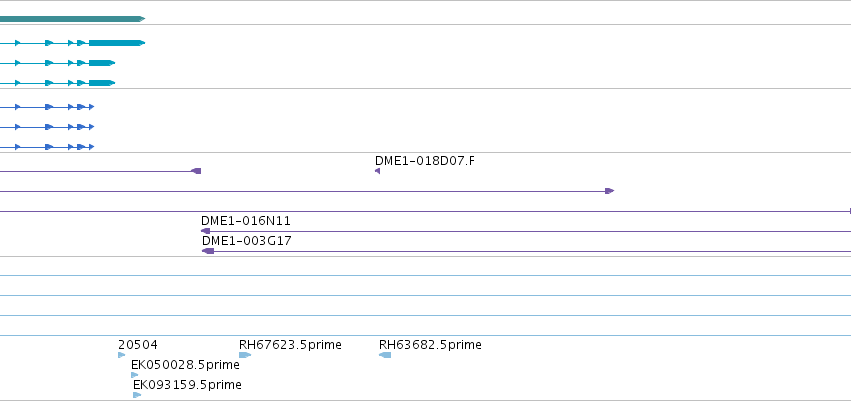Click the RH67623.5prime label

pyautogui.click(x=290, y=345)
